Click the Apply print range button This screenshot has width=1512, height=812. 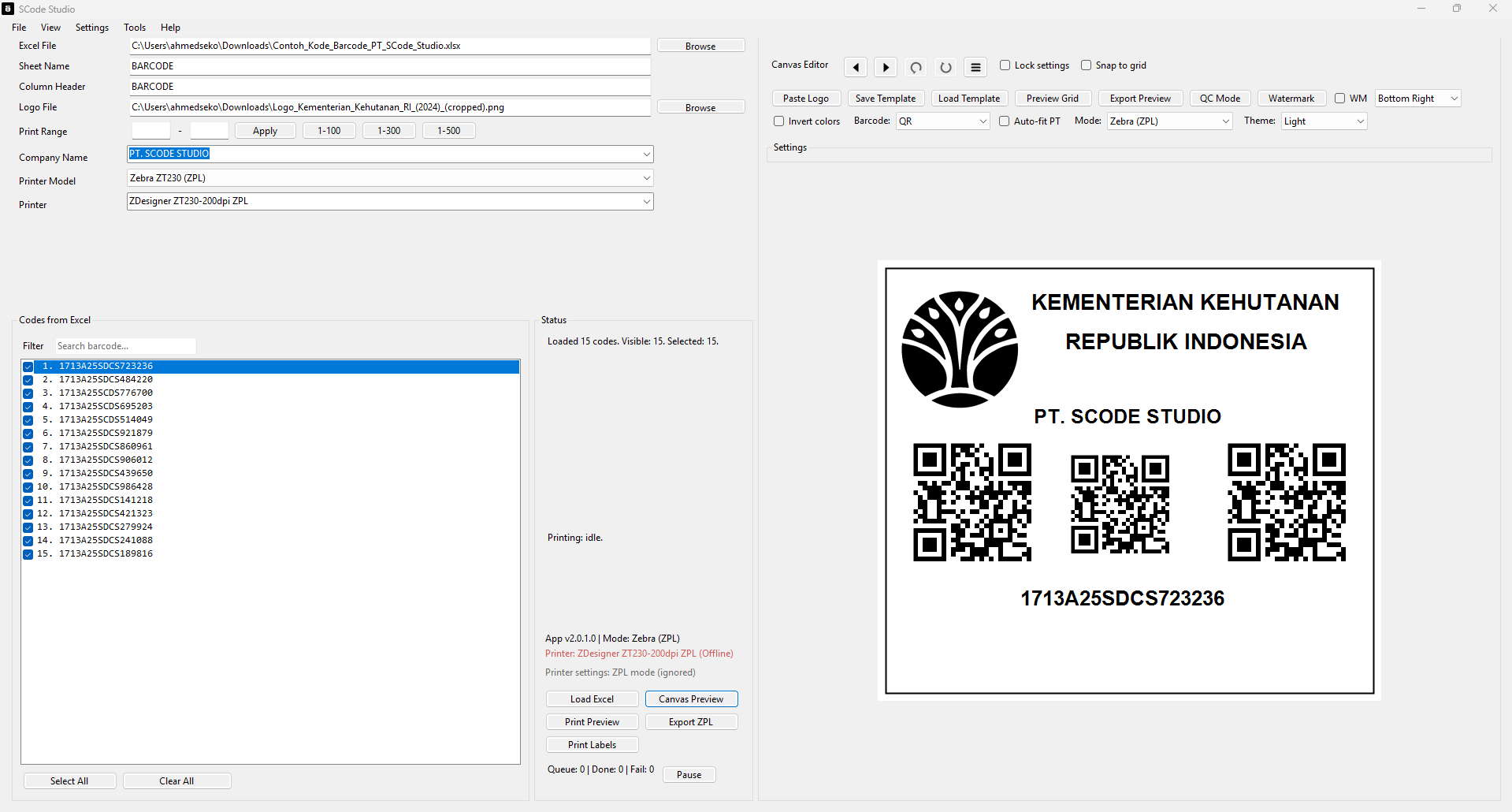[265, 131]
